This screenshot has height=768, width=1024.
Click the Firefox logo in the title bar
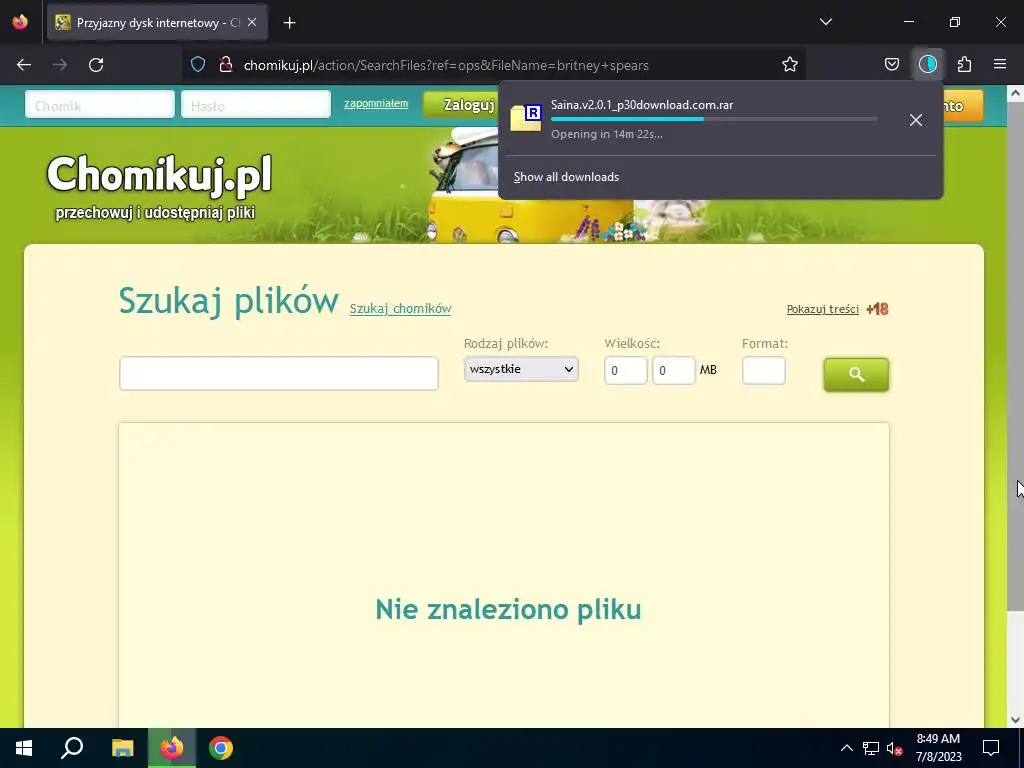pyautogui.click(x=20, y=22)
